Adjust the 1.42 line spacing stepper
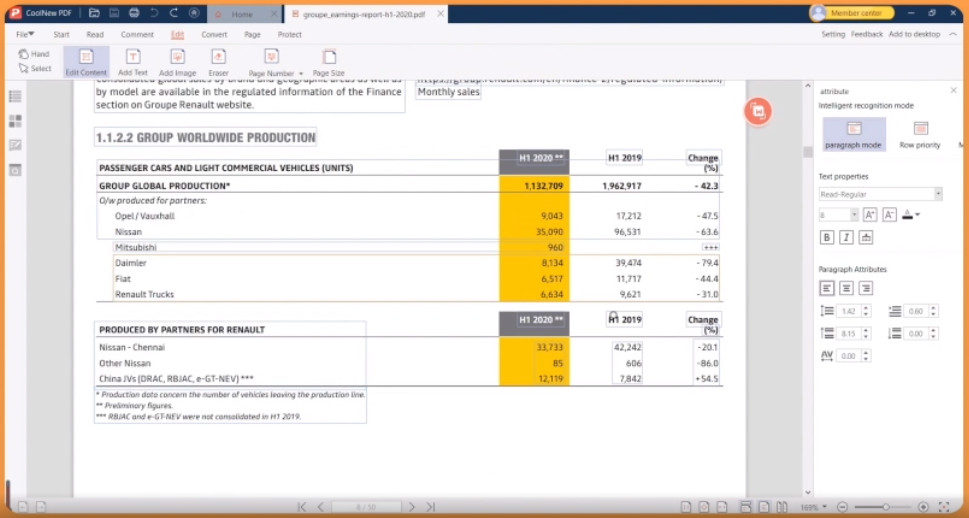The image size is (969, 518). pyautogui.click(x=866, y=311)
